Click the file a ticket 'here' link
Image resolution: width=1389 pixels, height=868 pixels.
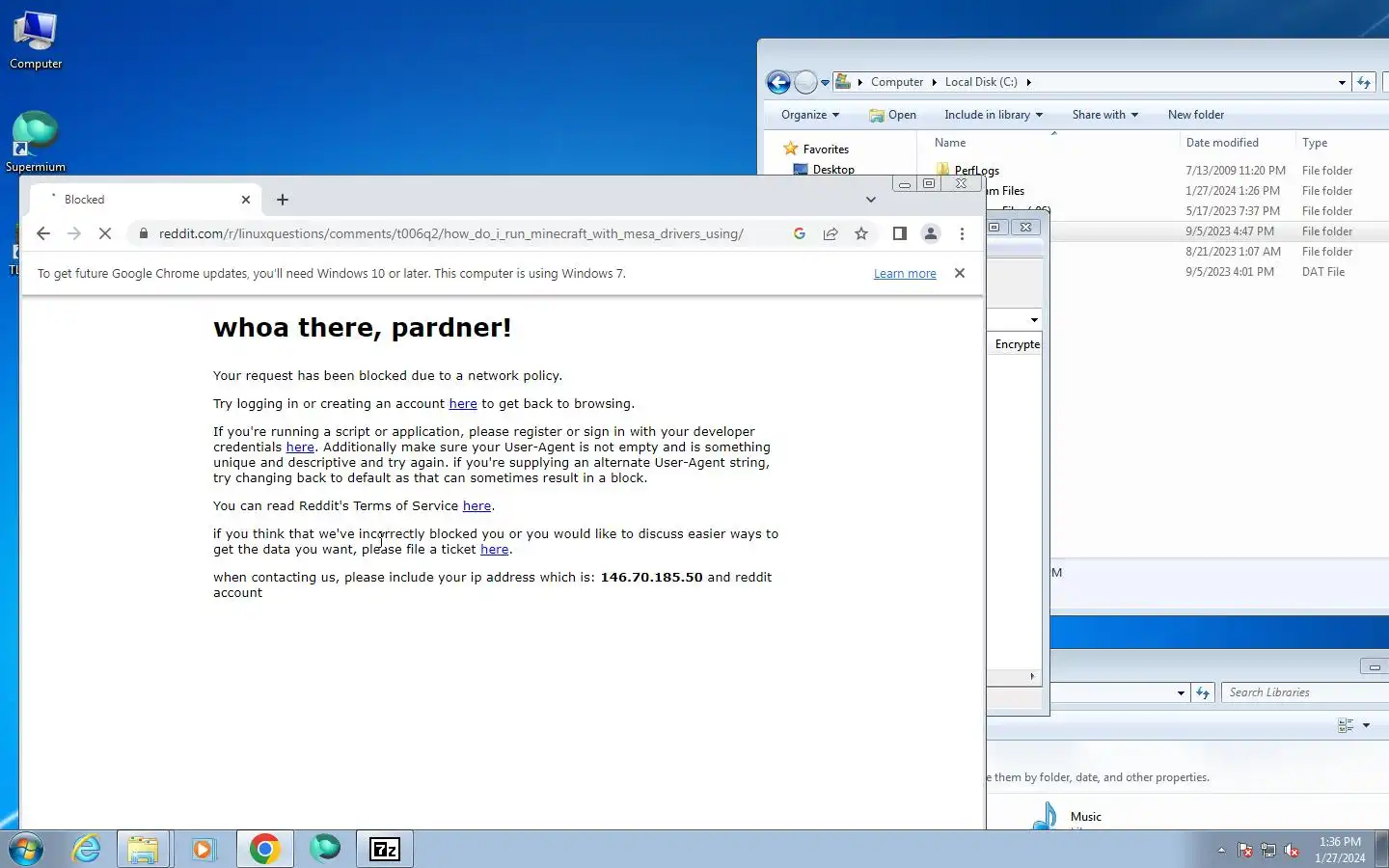[495, 549]
